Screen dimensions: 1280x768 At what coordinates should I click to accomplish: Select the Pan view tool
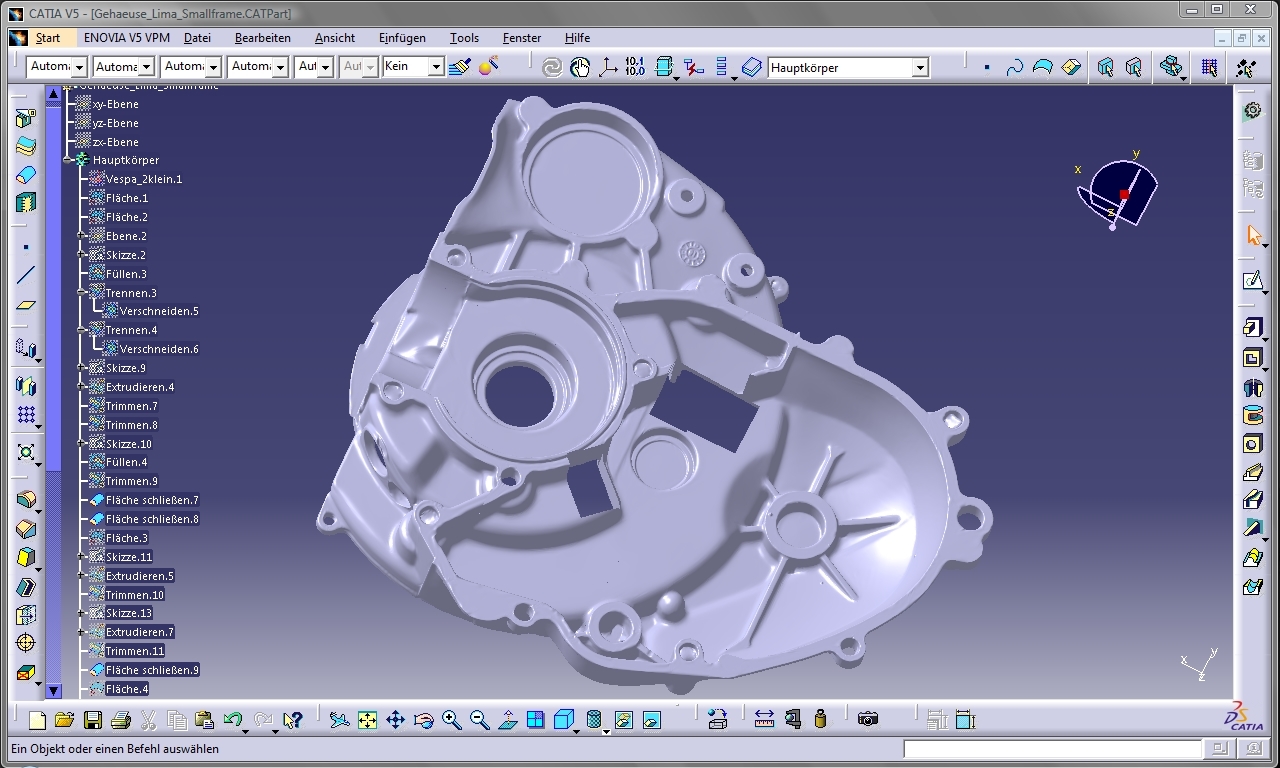click(x=395, y=720)
